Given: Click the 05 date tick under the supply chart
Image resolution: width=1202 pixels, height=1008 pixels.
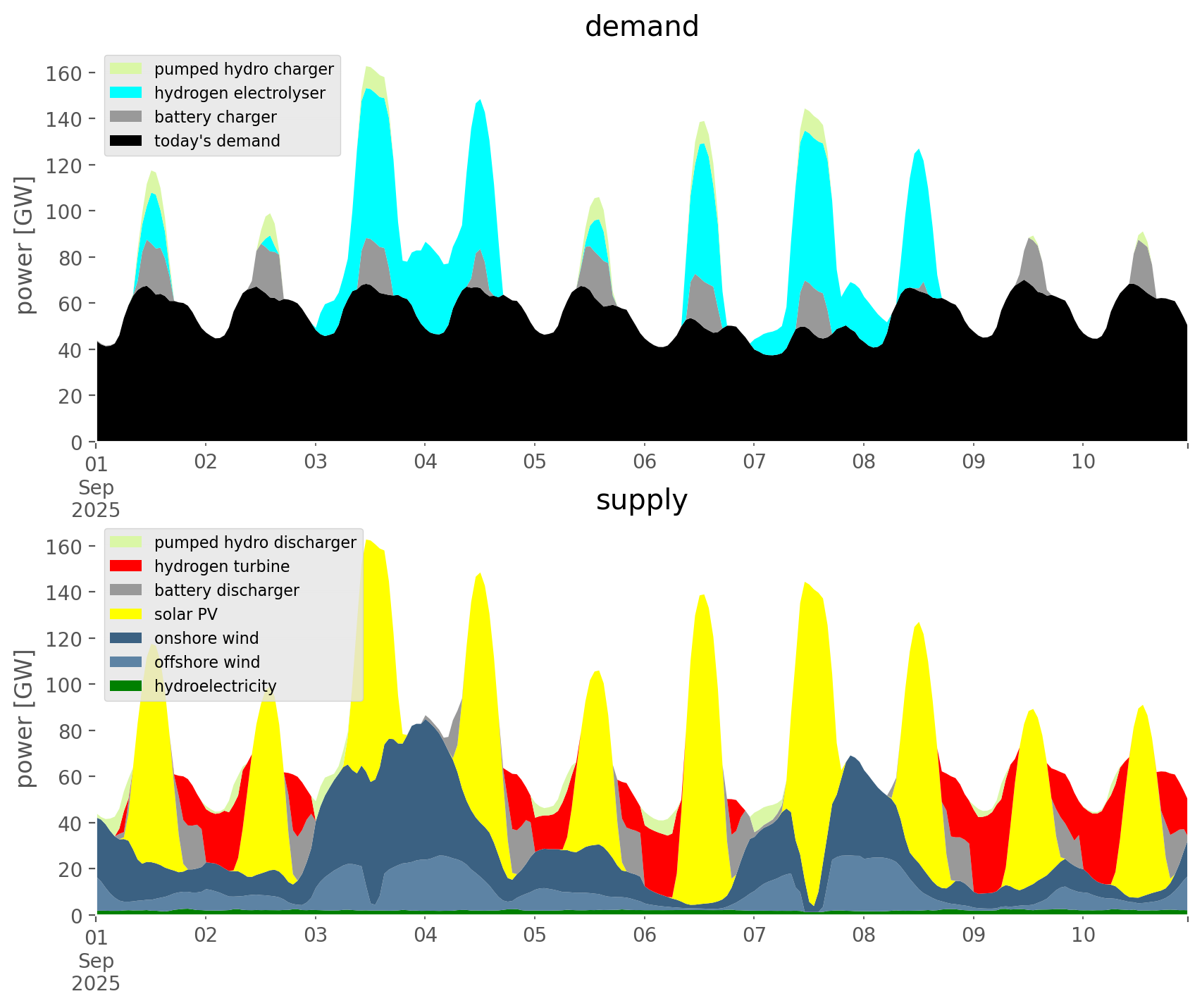Looking at the screenshot, I should [x=535, y=935].
